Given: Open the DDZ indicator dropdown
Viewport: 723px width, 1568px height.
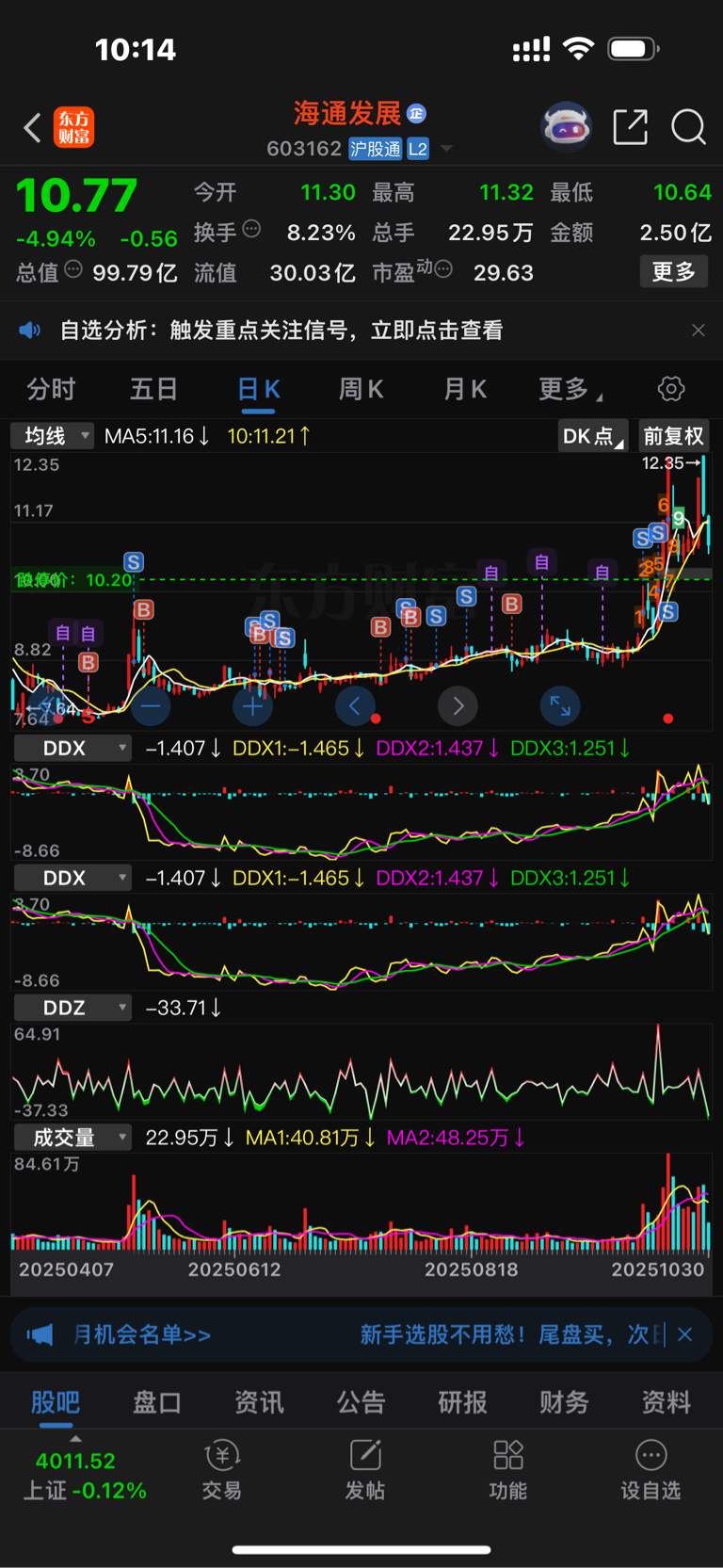Looking at the screenshot, I should [72, 1008].
